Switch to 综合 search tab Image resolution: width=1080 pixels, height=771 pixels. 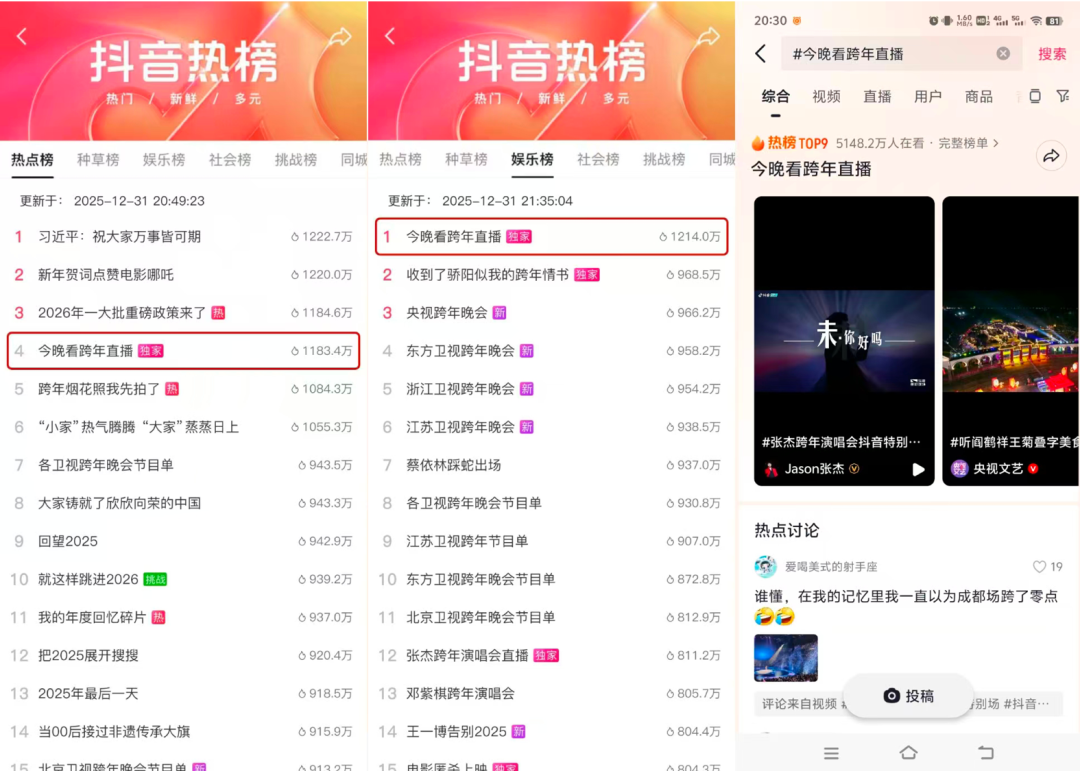point(776,96)
